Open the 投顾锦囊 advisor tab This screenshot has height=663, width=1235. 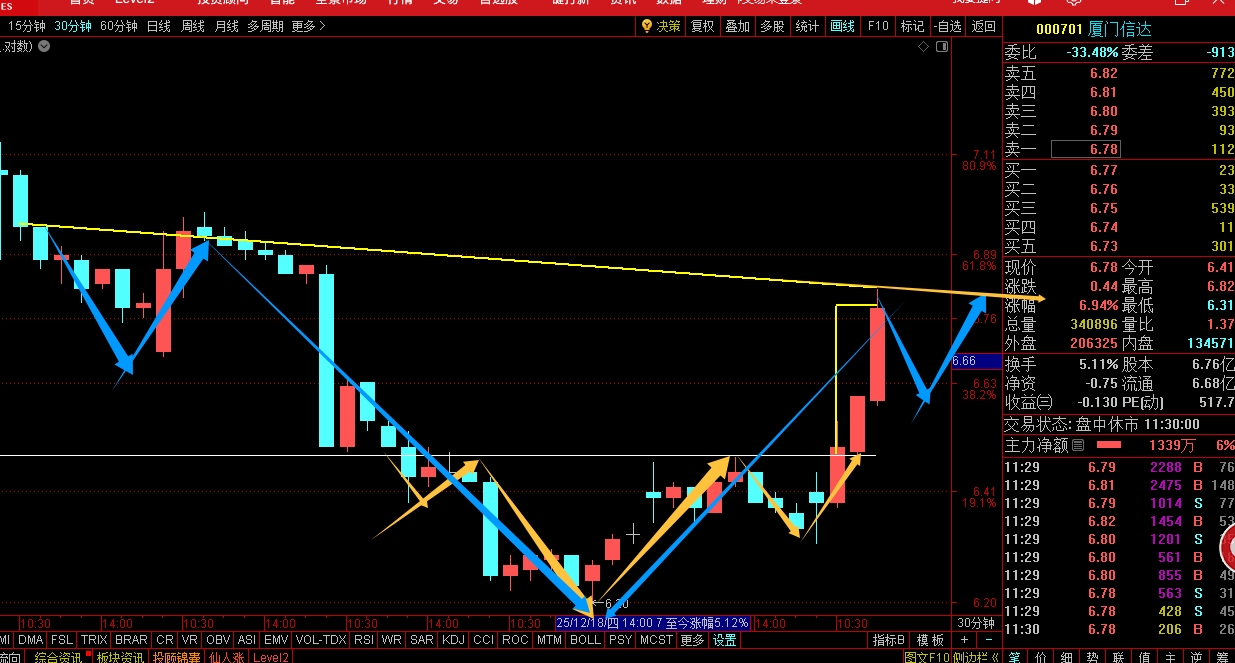click(x=177, y=656)
